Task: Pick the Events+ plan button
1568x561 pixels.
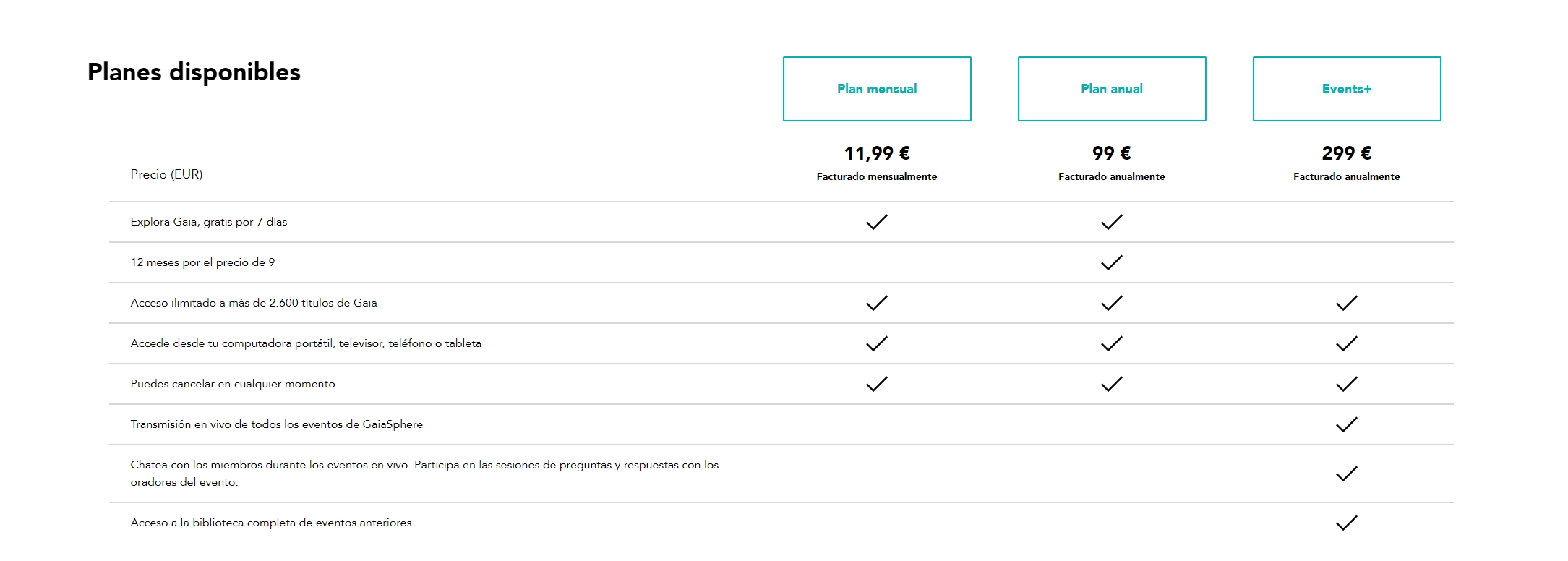Action: click(1347, 89)
